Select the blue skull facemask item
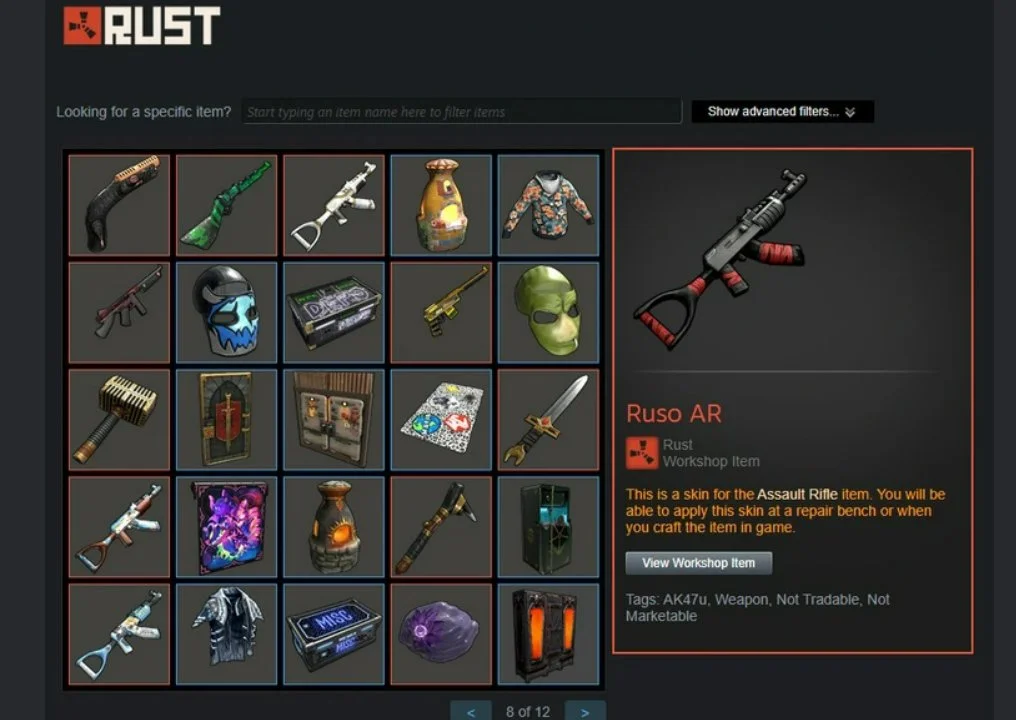This screenshot has width=1016, height=720. tap(227, 312)
